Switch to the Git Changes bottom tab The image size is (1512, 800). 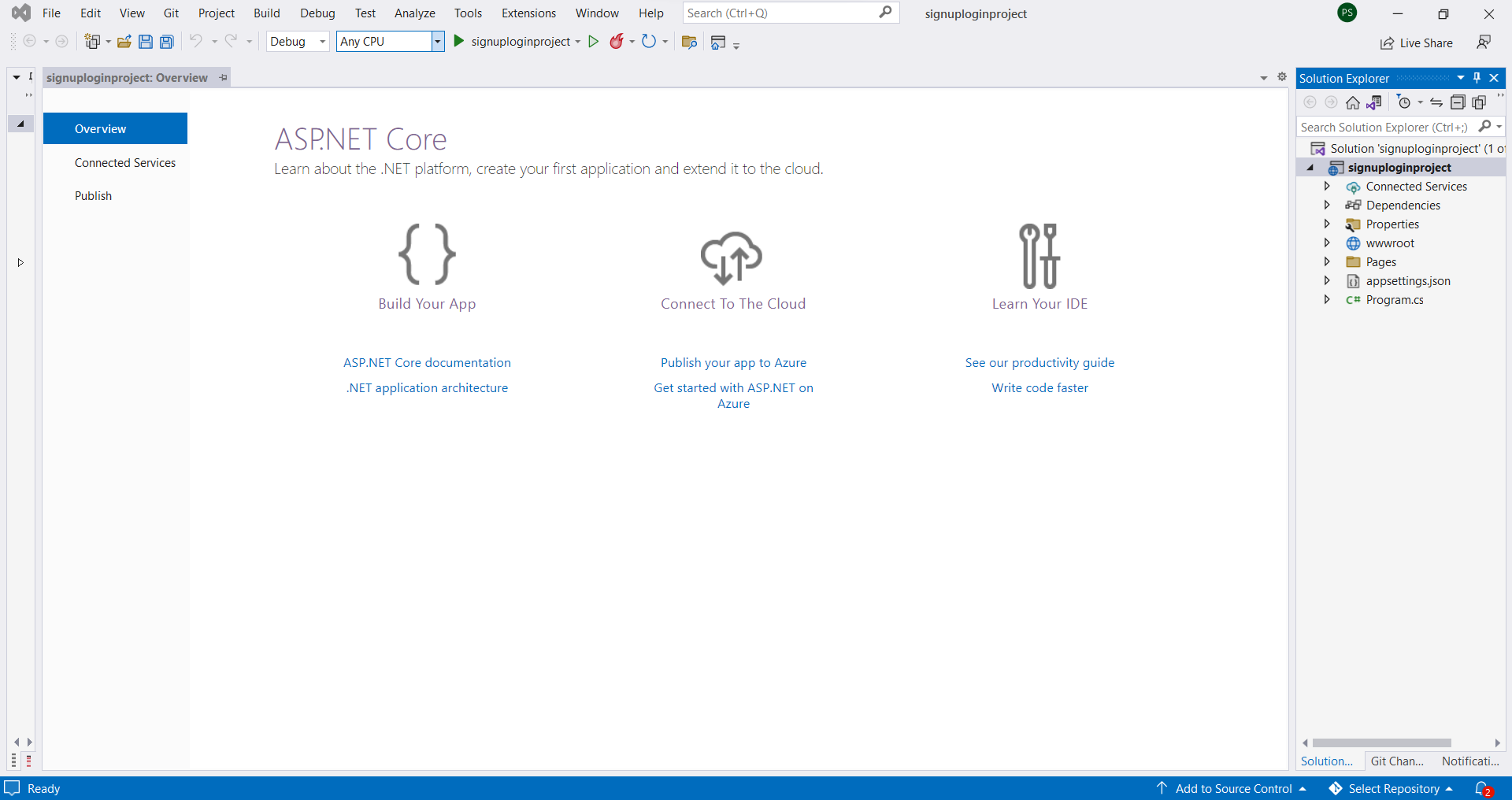coord(1397,761)
